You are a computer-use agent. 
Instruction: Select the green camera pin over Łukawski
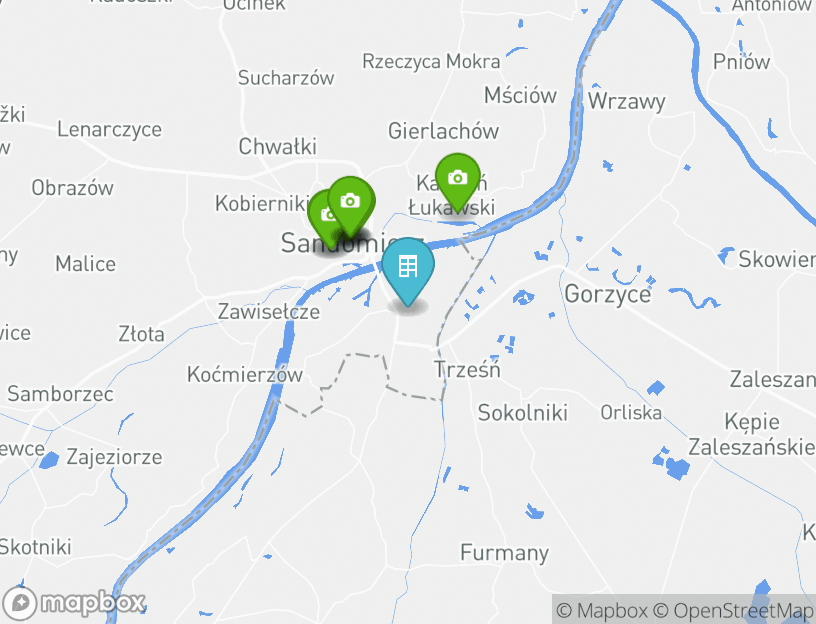click(x=457, y=182)
